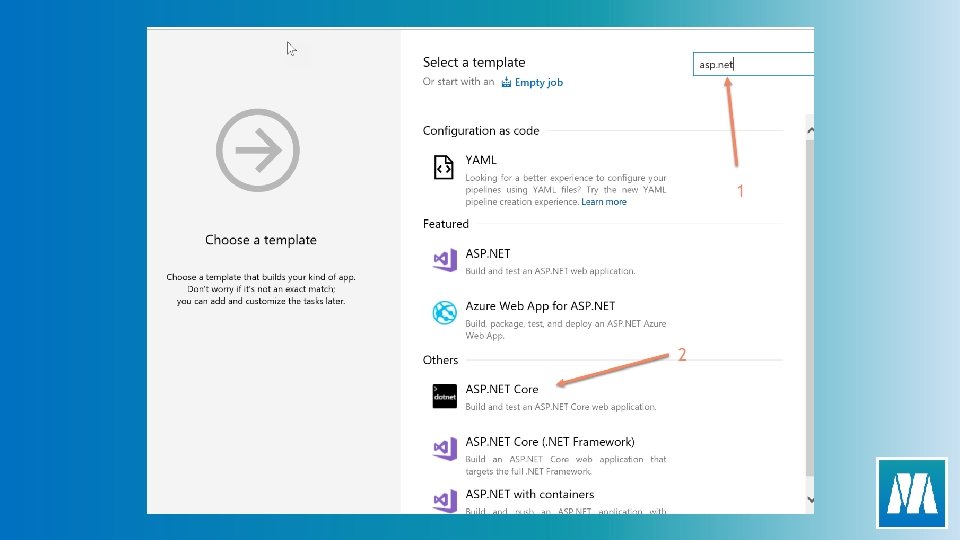Select the ASP.NET featured template
The width and height of the screenshot is (960, 540).
point(487,253)
